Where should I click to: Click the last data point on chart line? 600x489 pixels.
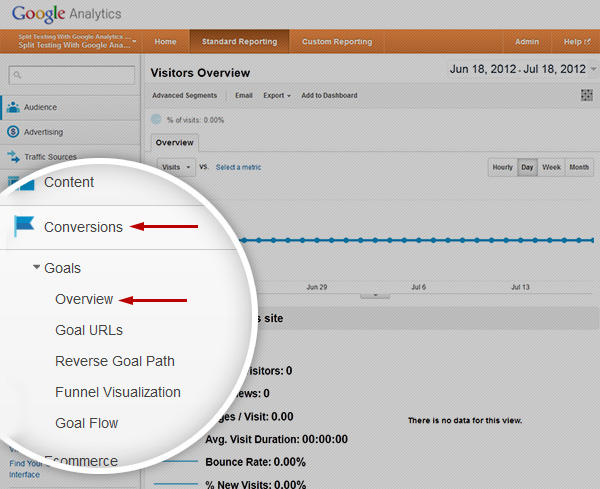point(593,240)
